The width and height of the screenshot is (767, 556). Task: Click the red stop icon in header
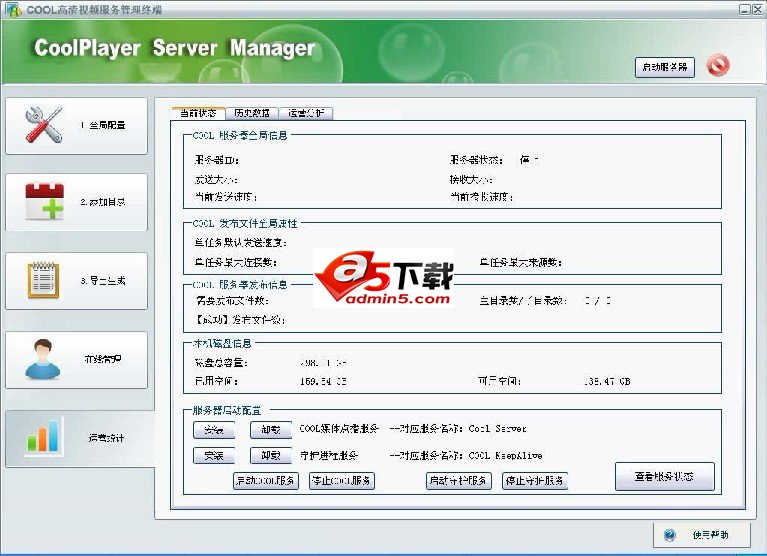(x=718, y=66)
